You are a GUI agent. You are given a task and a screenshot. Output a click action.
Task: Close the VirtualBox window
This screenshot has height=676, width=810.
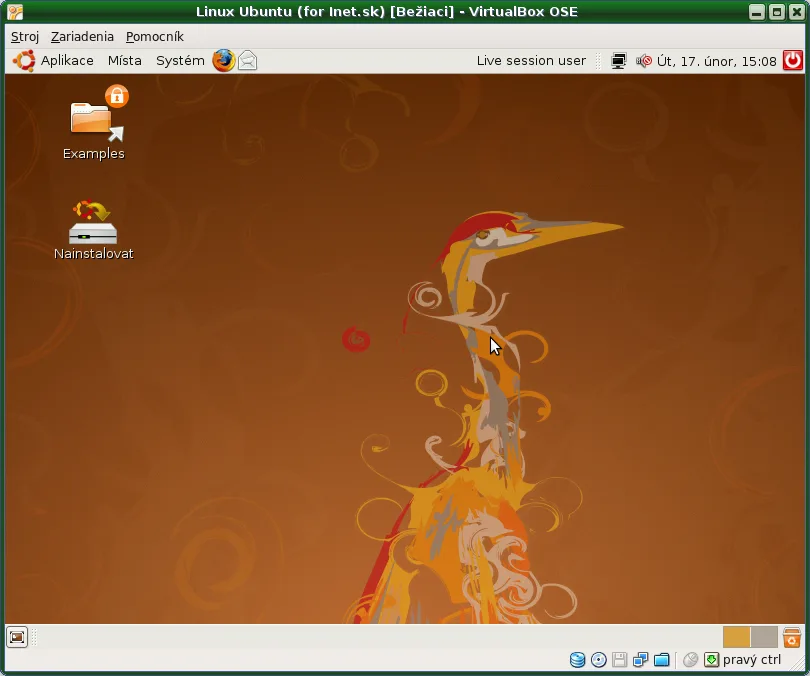point(796,11)
